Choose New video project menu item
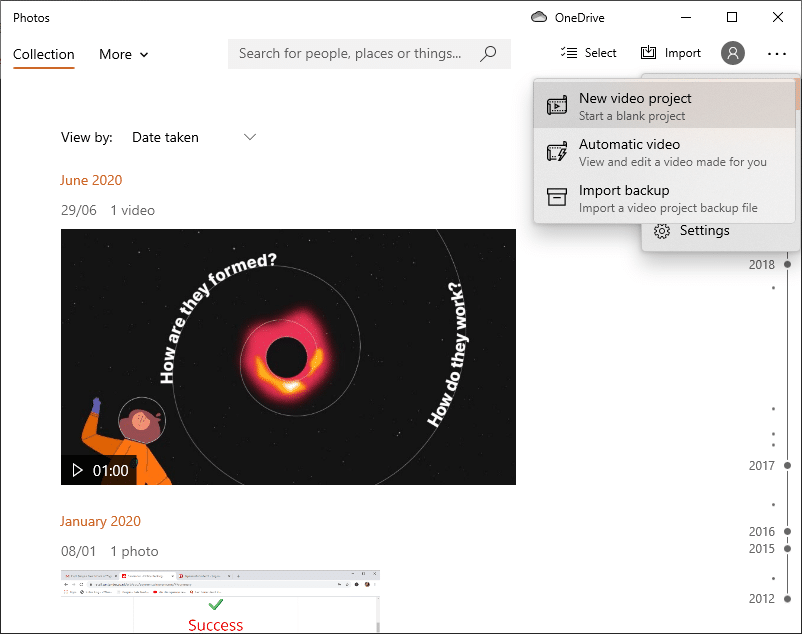802x634 pixels. [664, 105]
